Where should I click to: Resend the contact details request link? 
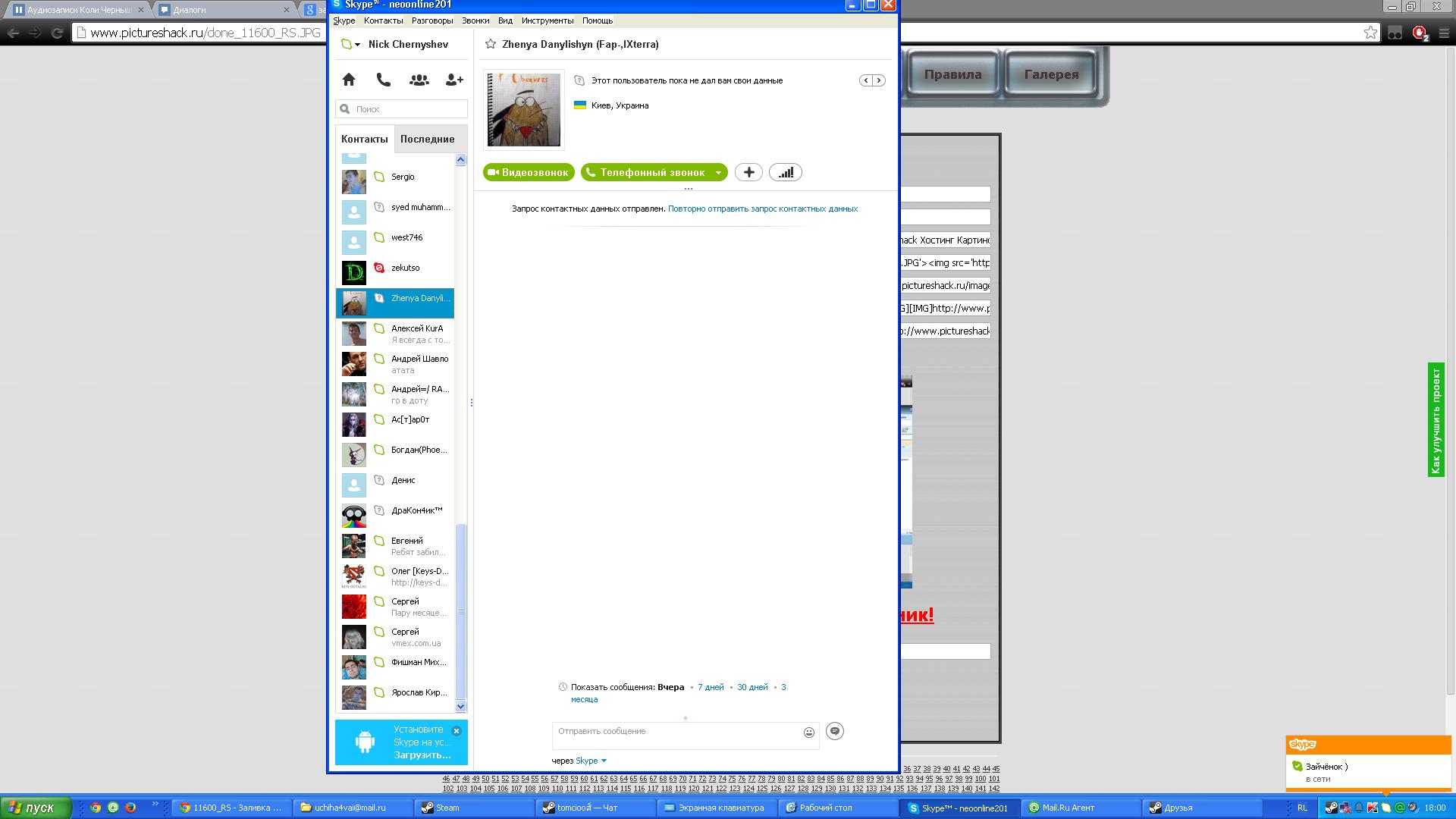[x=763, y=209]
